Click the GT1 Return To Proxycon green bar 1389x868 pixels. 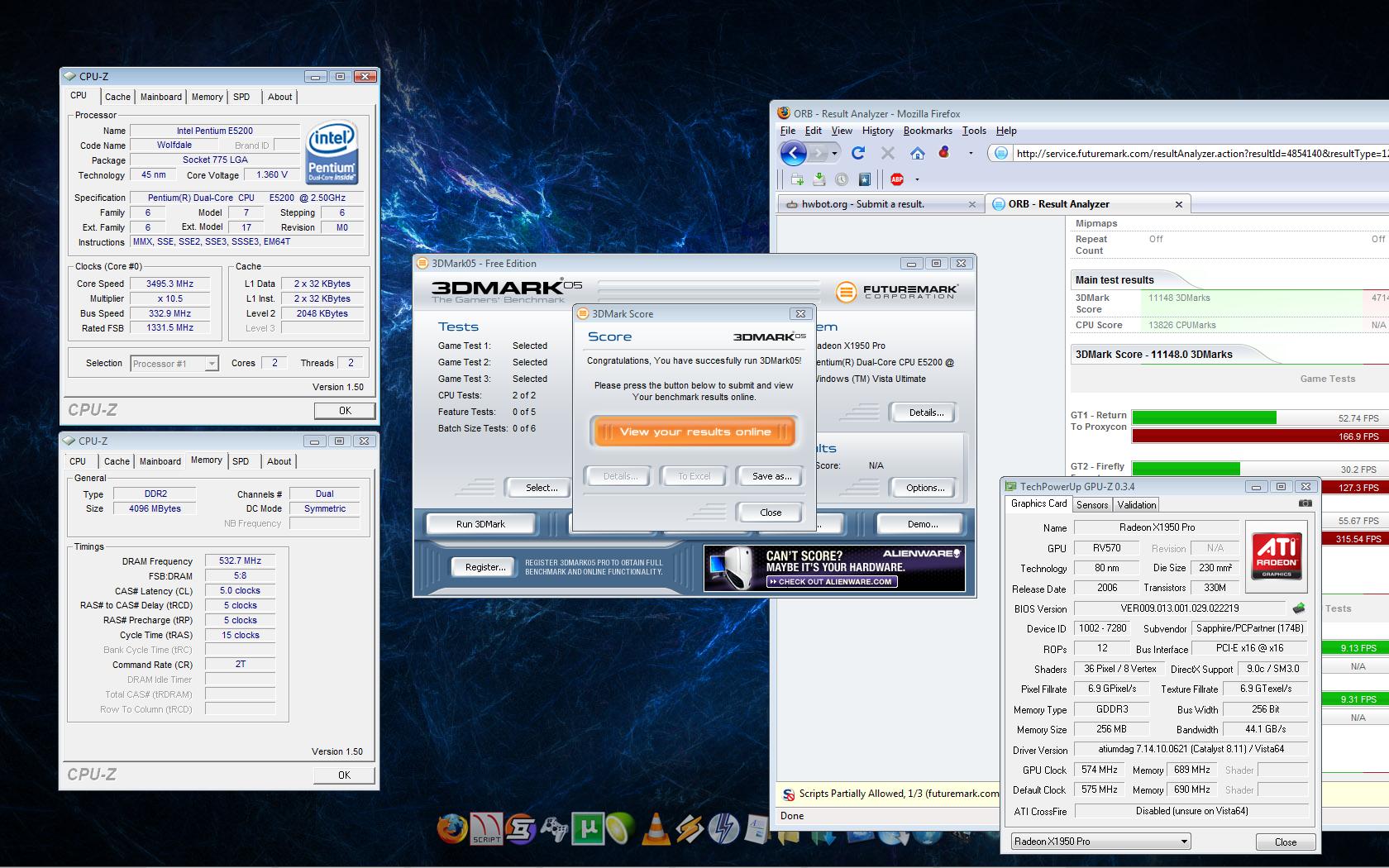point(1204,418)
